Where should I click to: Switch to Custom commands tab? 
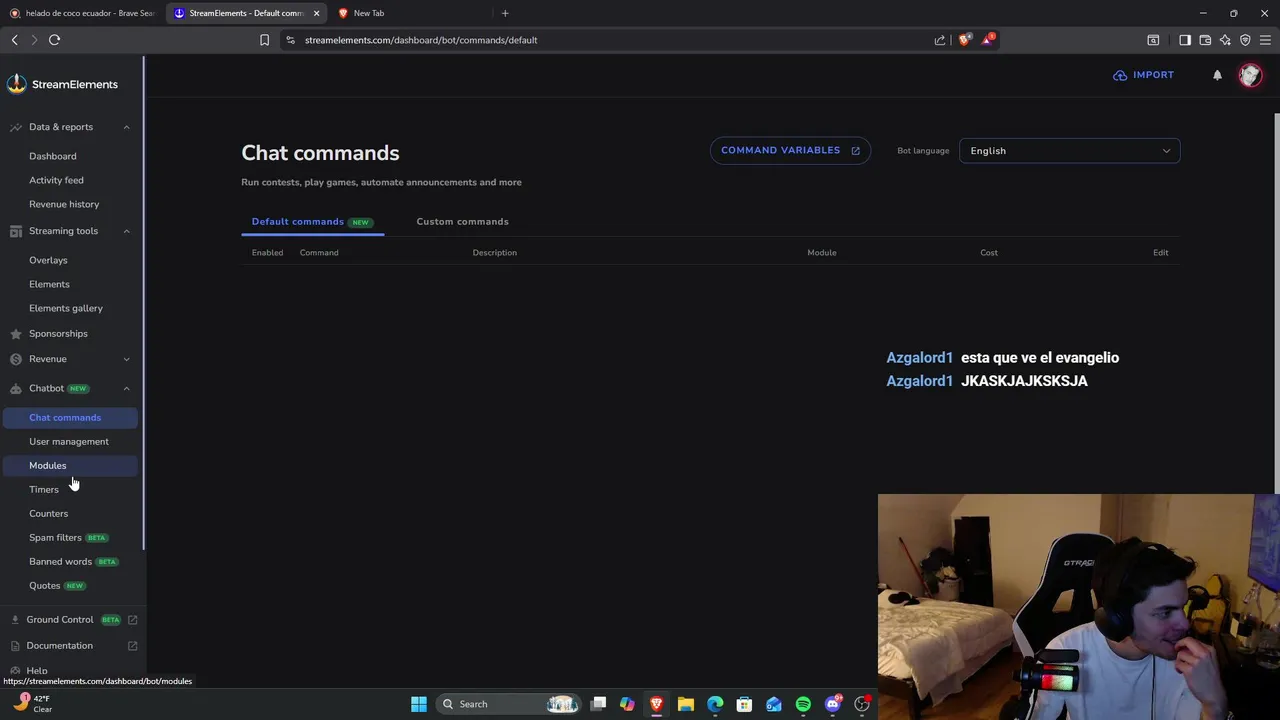point(462,221)
